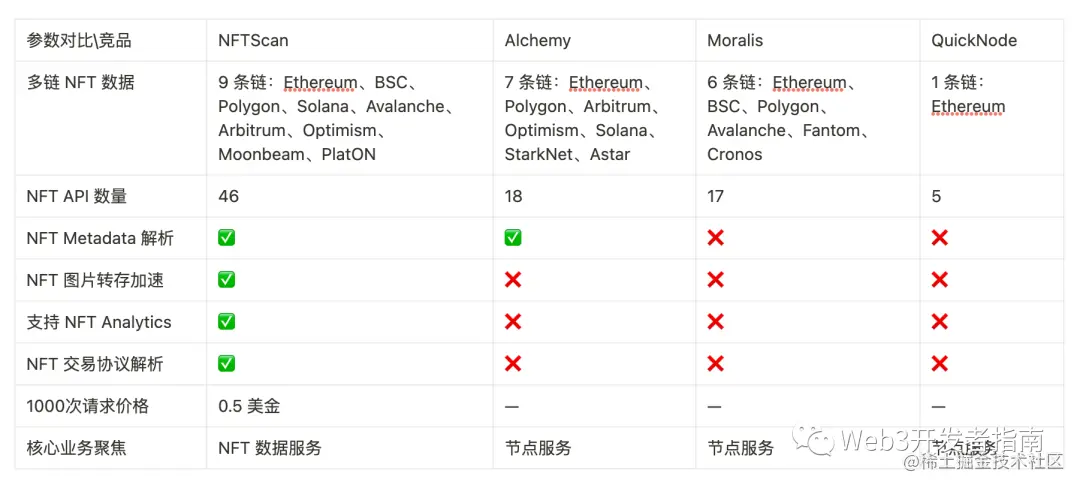Click NFTScan's green check for NFT Metadata 解析
1080x488 pixels.
[227, 238]
